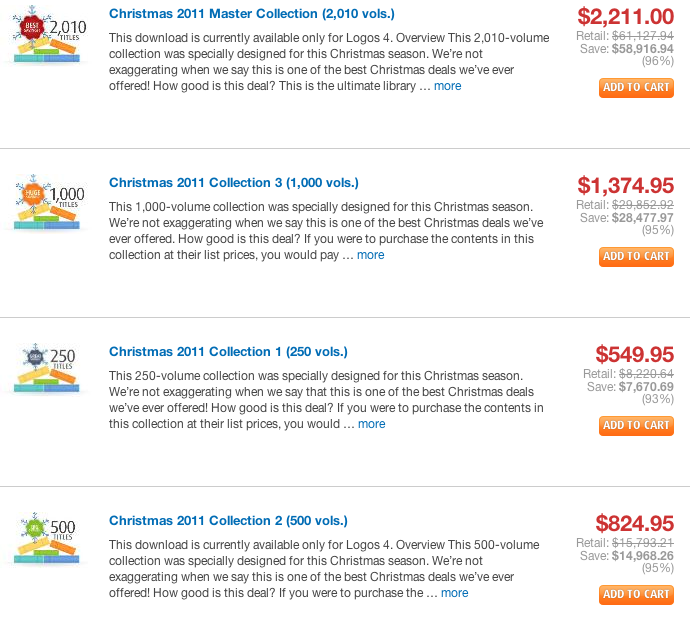Open Christmas 2011 Collection 3 title link
690x621 pixels.
coord(233,183)
